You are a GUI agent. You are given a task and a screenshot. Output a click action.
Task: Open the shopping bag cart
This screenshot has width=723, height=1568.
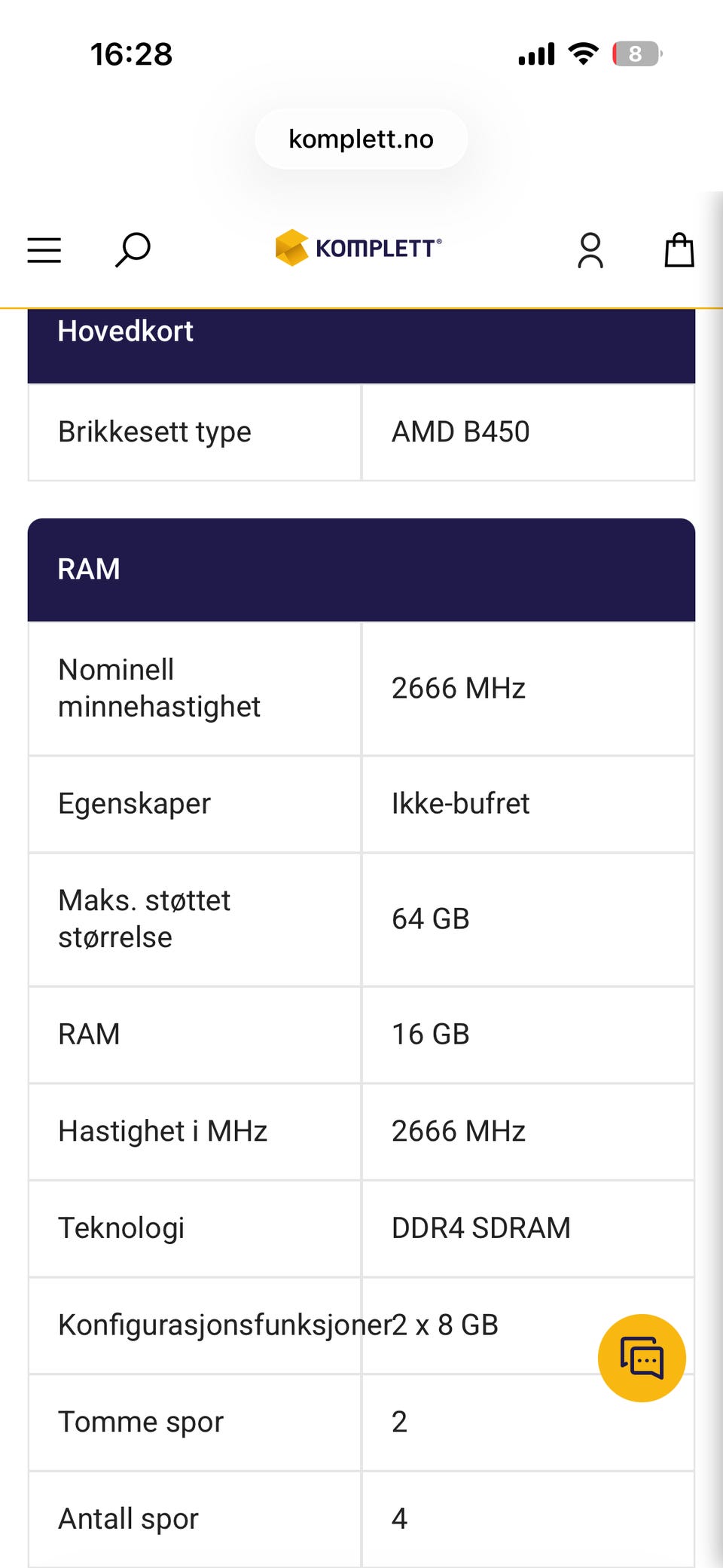coord(679,250)
